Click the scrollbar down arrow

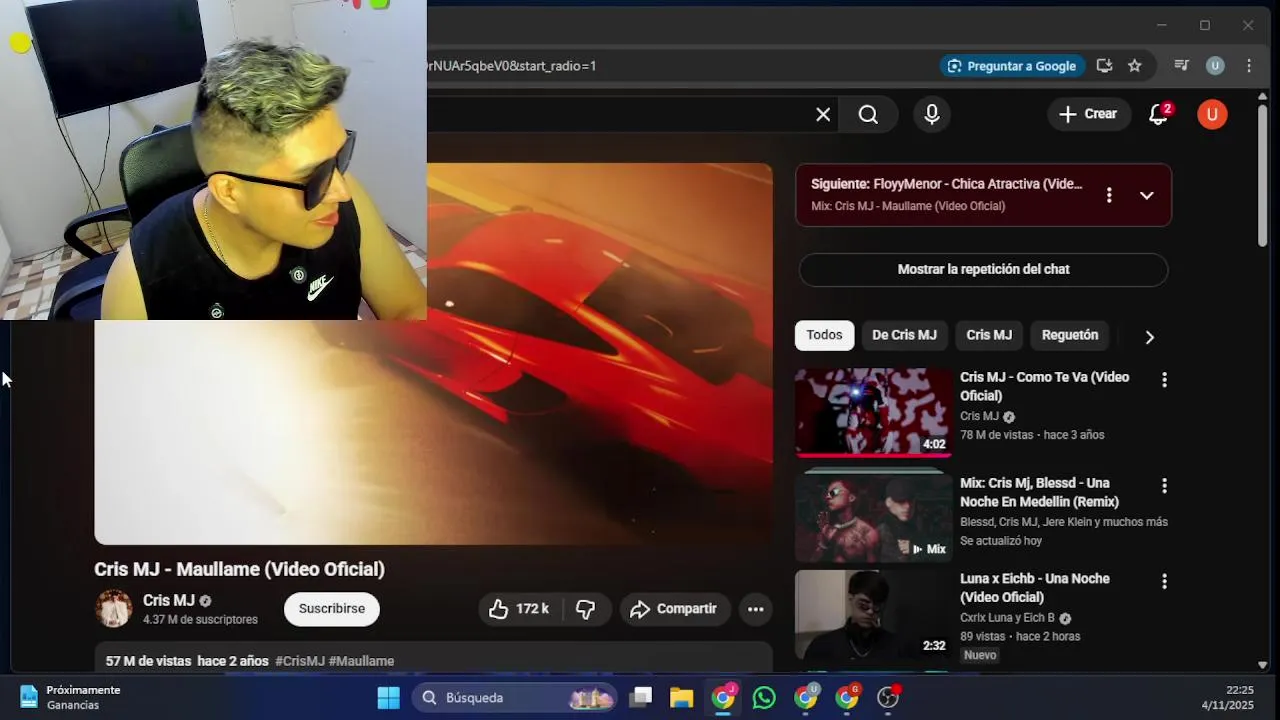pyautogui.click(x=1263, y=665)
